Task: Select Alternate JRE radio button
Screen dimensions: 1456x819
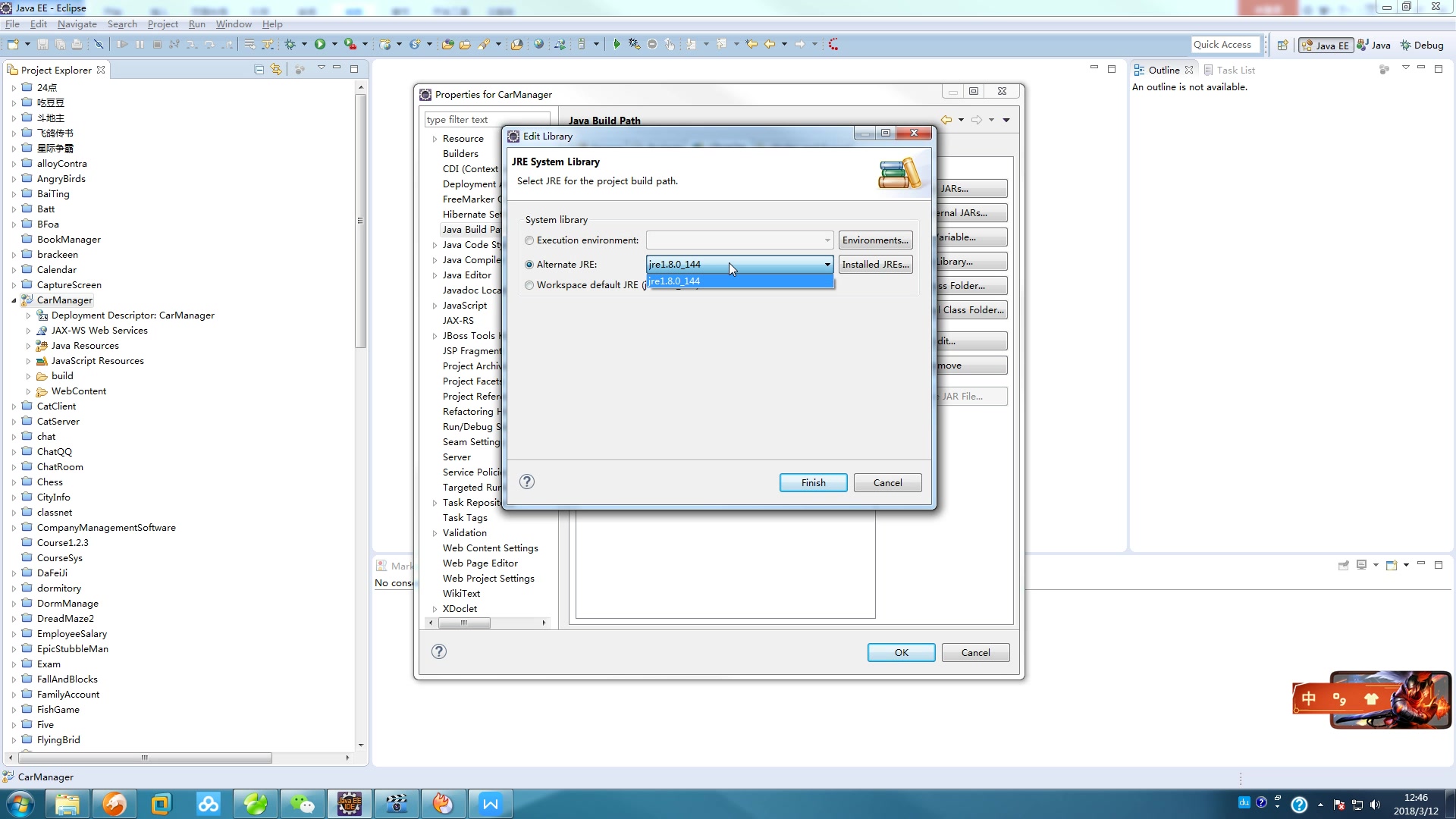Action: pos(529,265)
